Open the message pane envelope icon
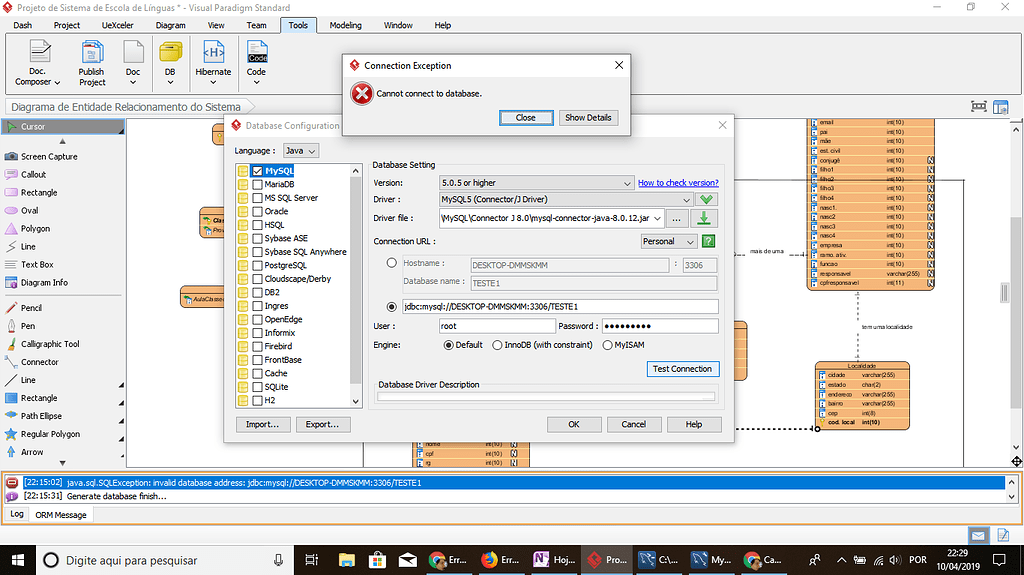Screen dimensions: 1024x575 (x=978, y=536)
